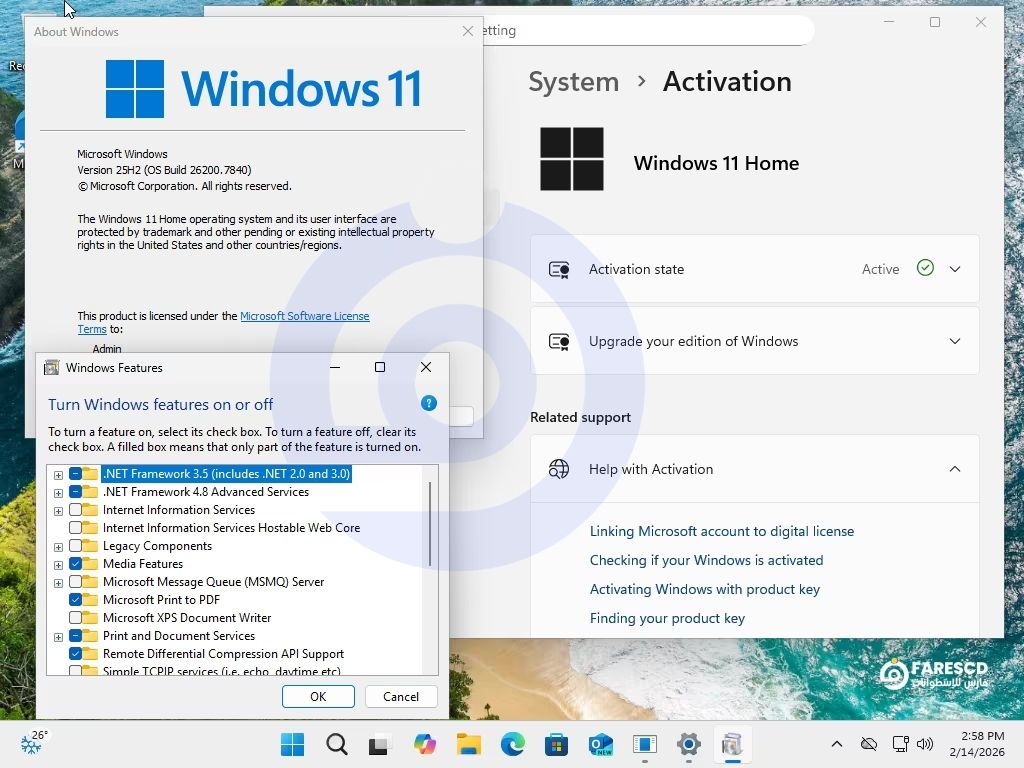The width and height of the screenshot is (1024, 768).
Task: Uncheck the Microsoft Print to PDF checkbox
Action: click(x=76, y=600)
